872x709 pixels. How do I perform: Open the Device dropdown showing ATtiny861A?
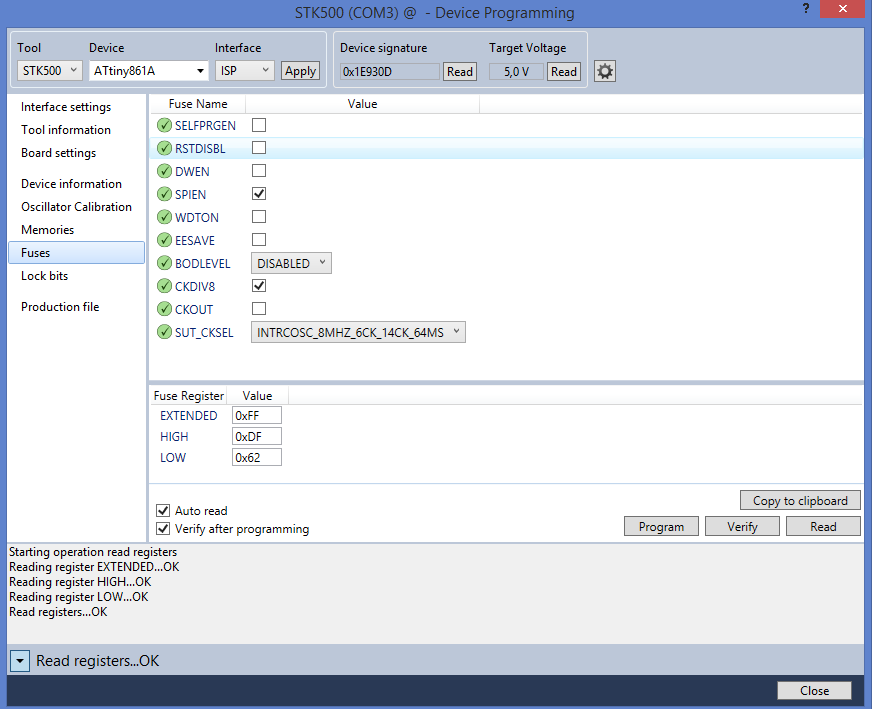click(148, 71)
